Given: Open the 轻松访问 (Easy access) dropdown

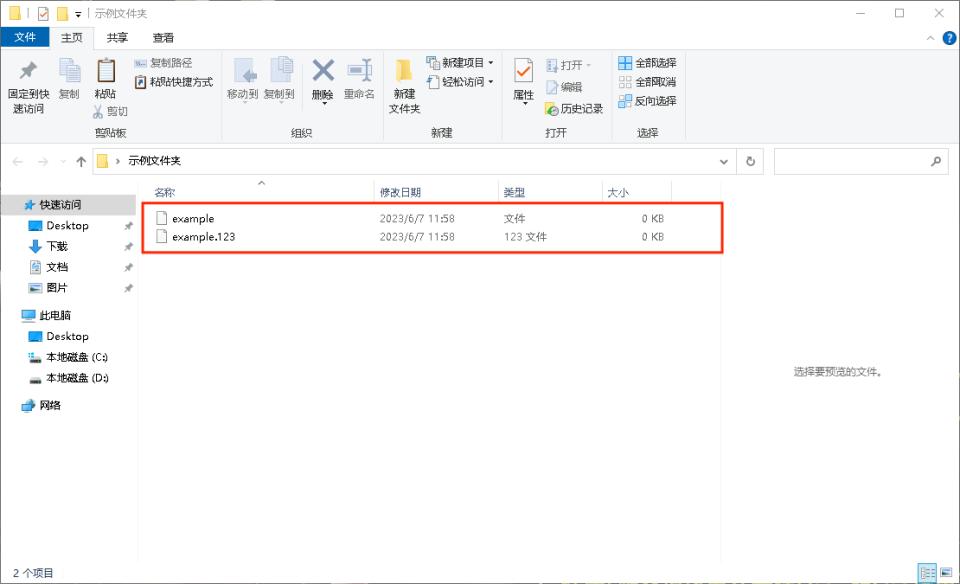Looking at the screenshot, I should click(x=490, y=80).
